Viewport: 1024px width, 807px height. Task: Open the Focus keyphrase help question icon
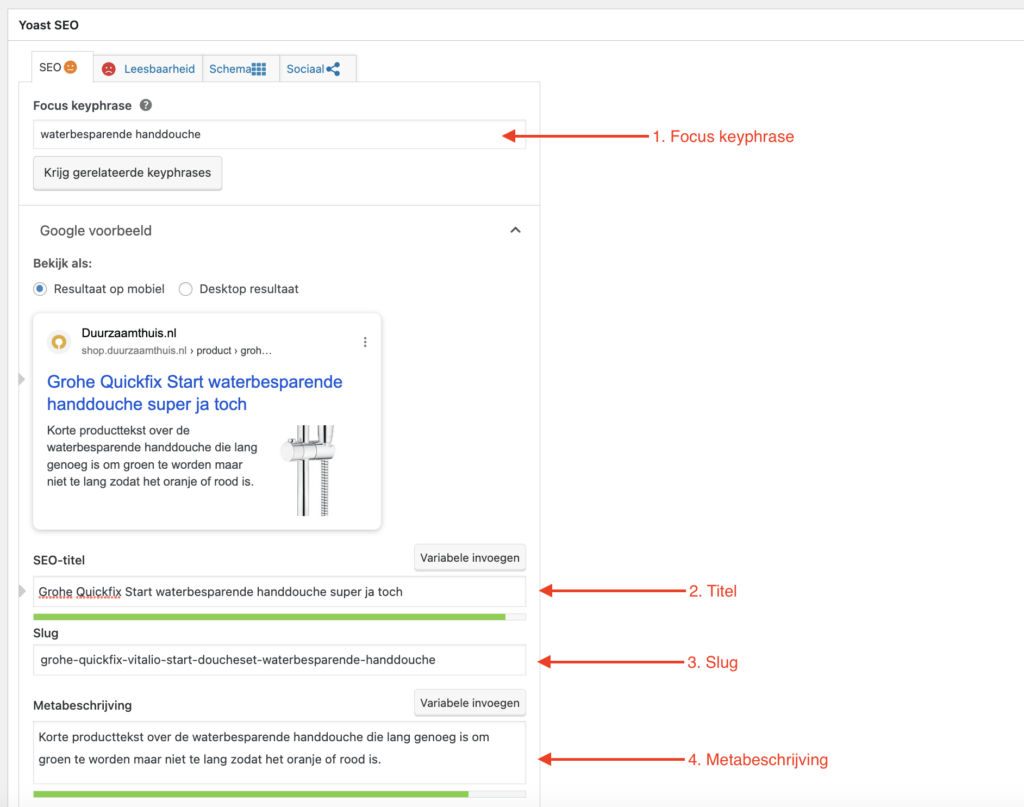pyautogui.click(x=146, y=105)
